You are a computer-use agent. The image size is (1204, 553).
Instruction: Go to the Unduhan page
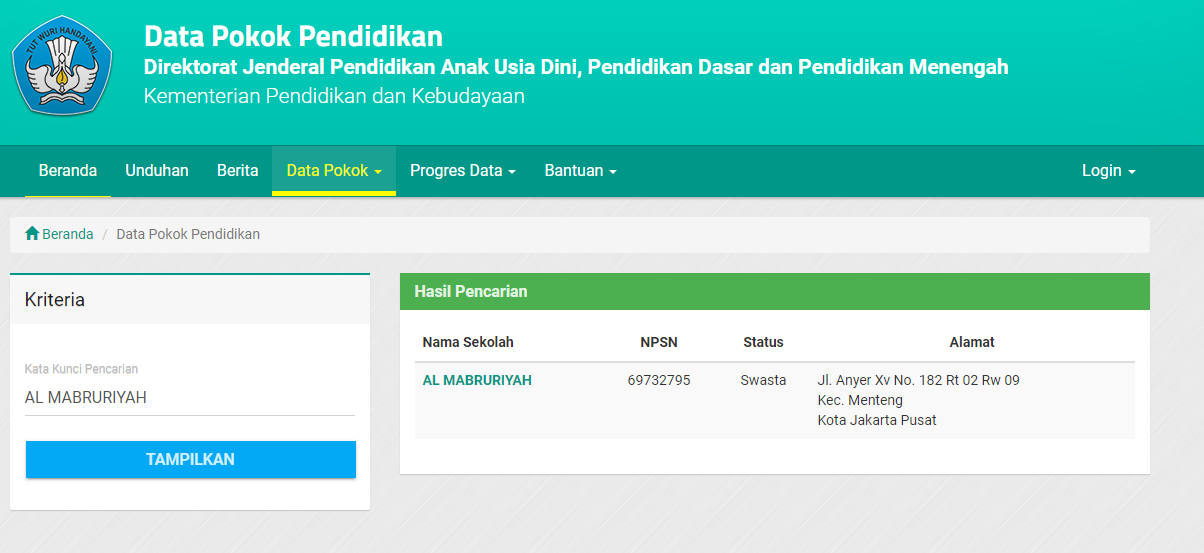[x=157, y=171]
